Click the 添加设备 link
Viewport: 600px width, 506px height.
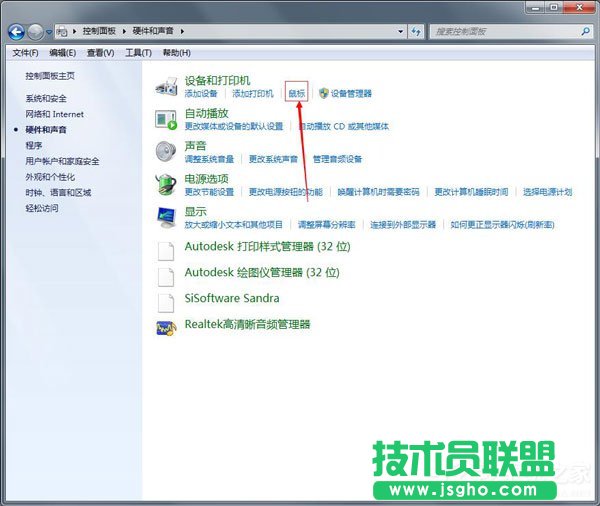[201, 93]
